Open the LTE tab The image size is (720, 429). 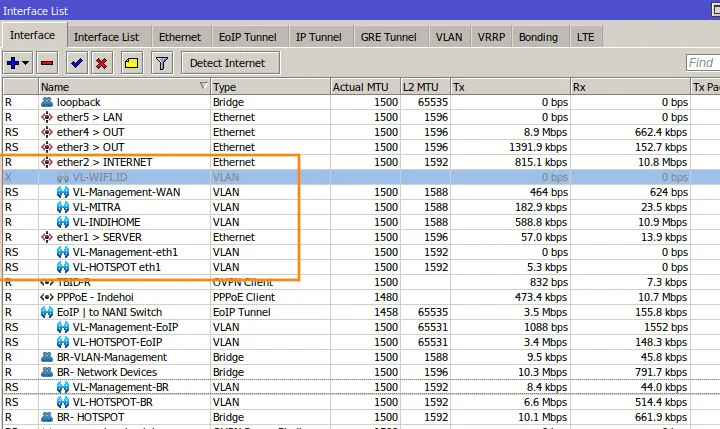click(x=585, y=37)
